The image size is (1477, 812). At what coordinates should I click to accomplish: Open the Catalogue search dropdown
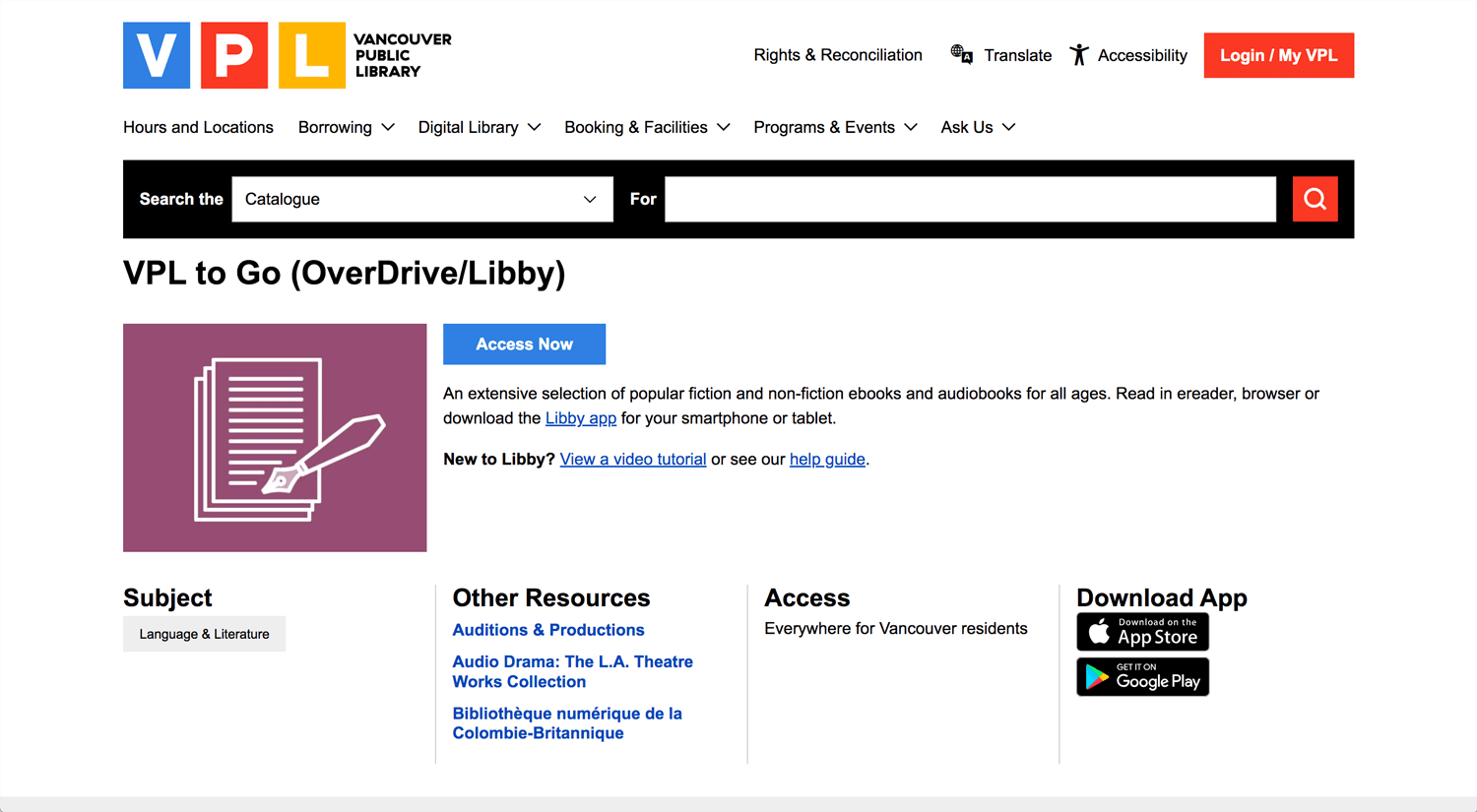tap(422, 199)
